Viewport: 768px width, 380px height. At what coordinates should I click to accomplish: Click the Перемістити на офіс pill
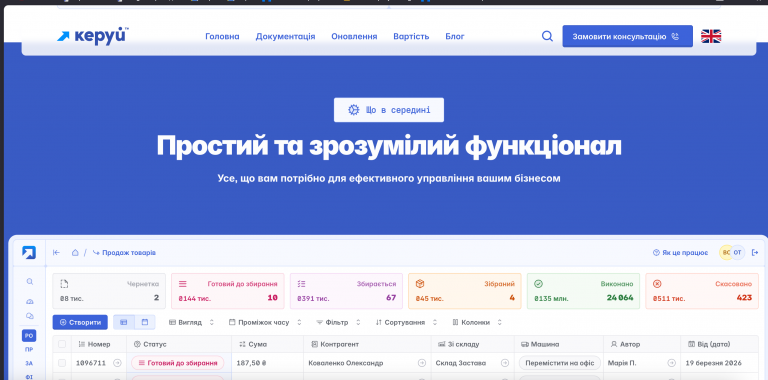coord(560,363)
